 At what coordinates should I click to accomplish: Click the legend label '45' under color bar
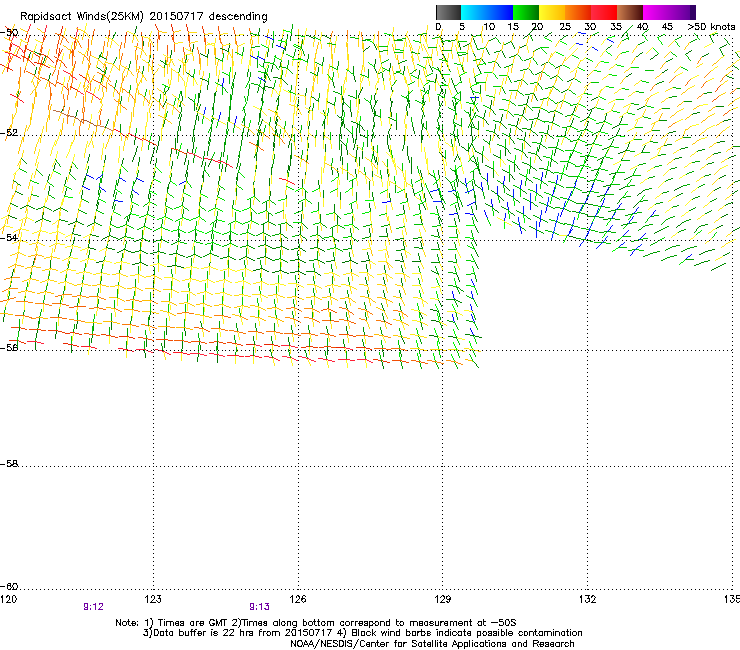pos(667,27)
